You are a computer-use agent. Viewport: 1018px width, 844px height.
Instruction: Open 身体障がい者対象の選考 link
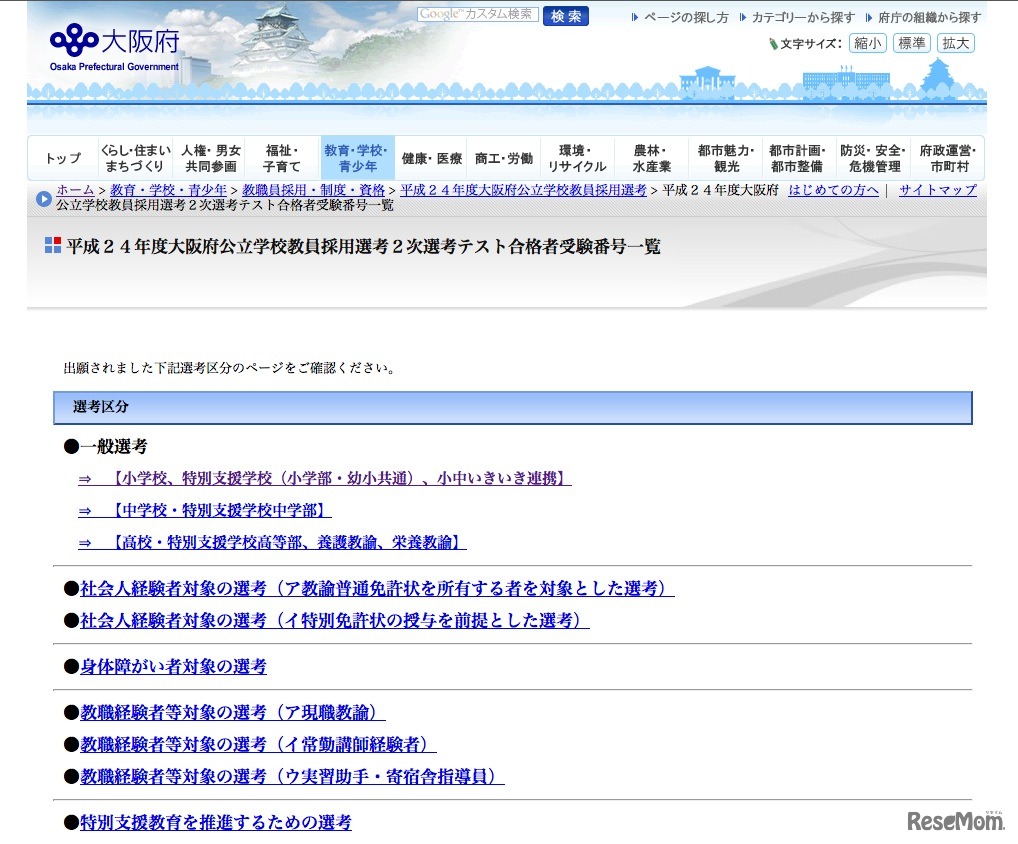[x=173, y=666]
